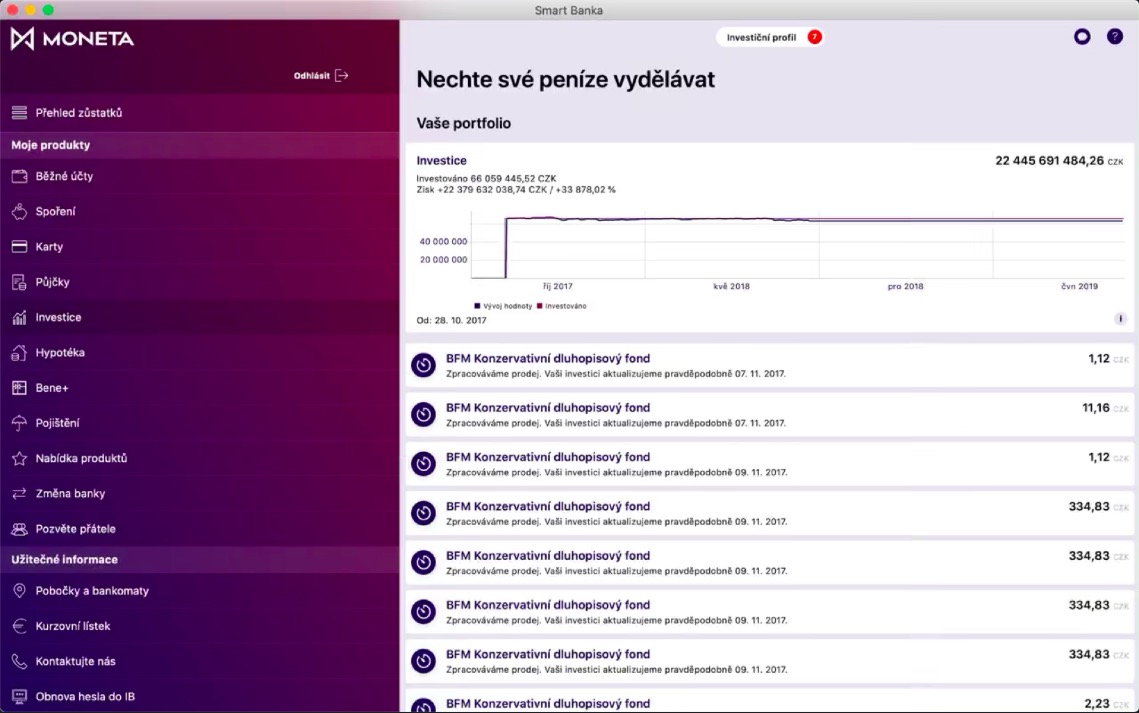Click the Investice card title
This screenshot has width=1139, height=713.
(442, 160)
